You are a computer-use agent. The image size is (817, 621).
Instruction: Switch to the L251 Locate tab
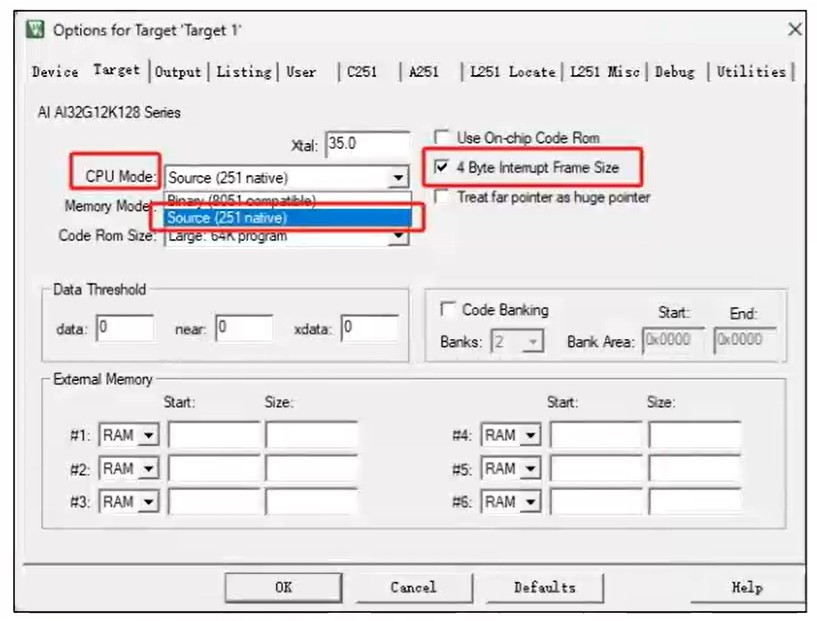point(512,72)
